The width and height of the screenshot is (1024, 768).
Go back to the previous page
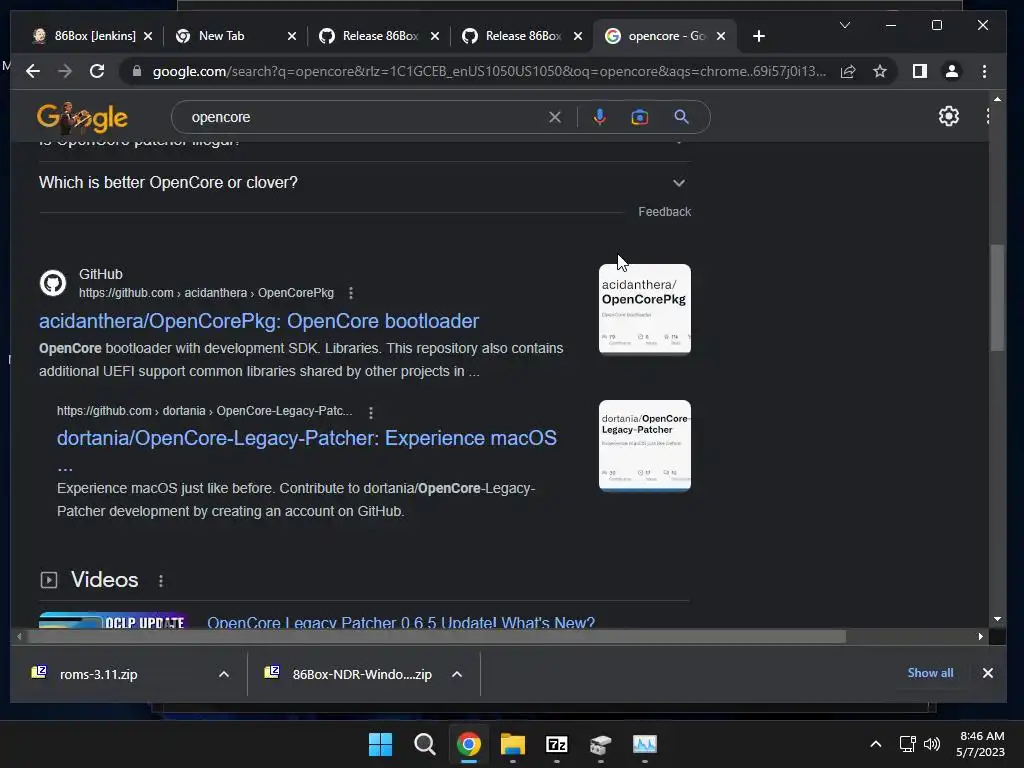[33, 71]
